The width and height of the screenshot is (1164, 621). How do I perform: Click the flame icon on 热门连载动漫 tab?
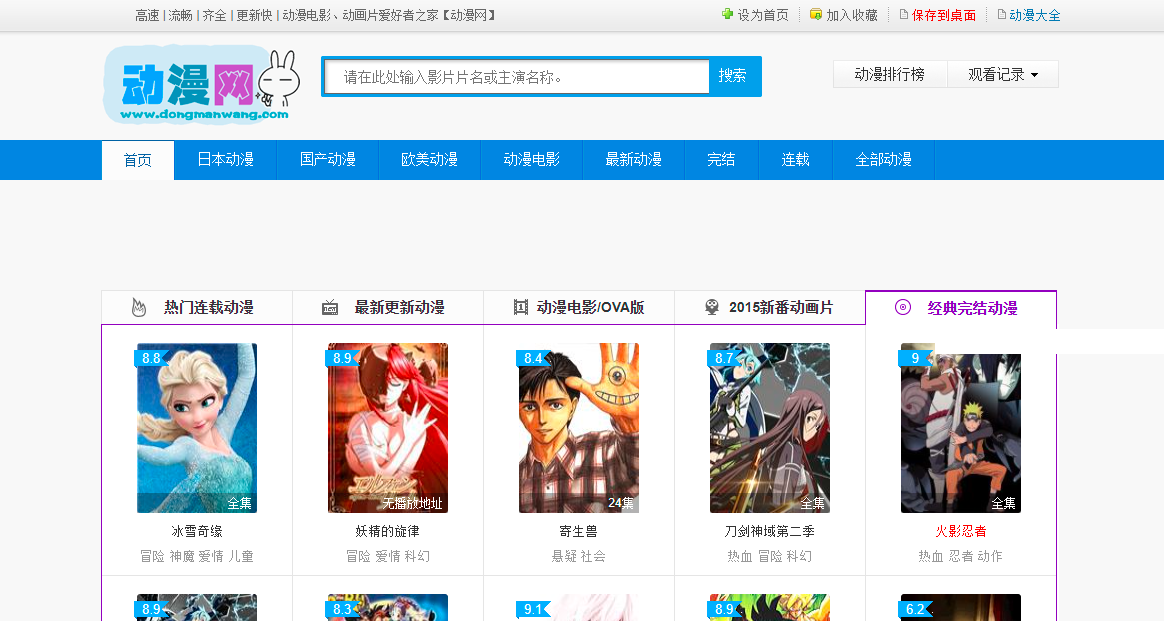139,307
